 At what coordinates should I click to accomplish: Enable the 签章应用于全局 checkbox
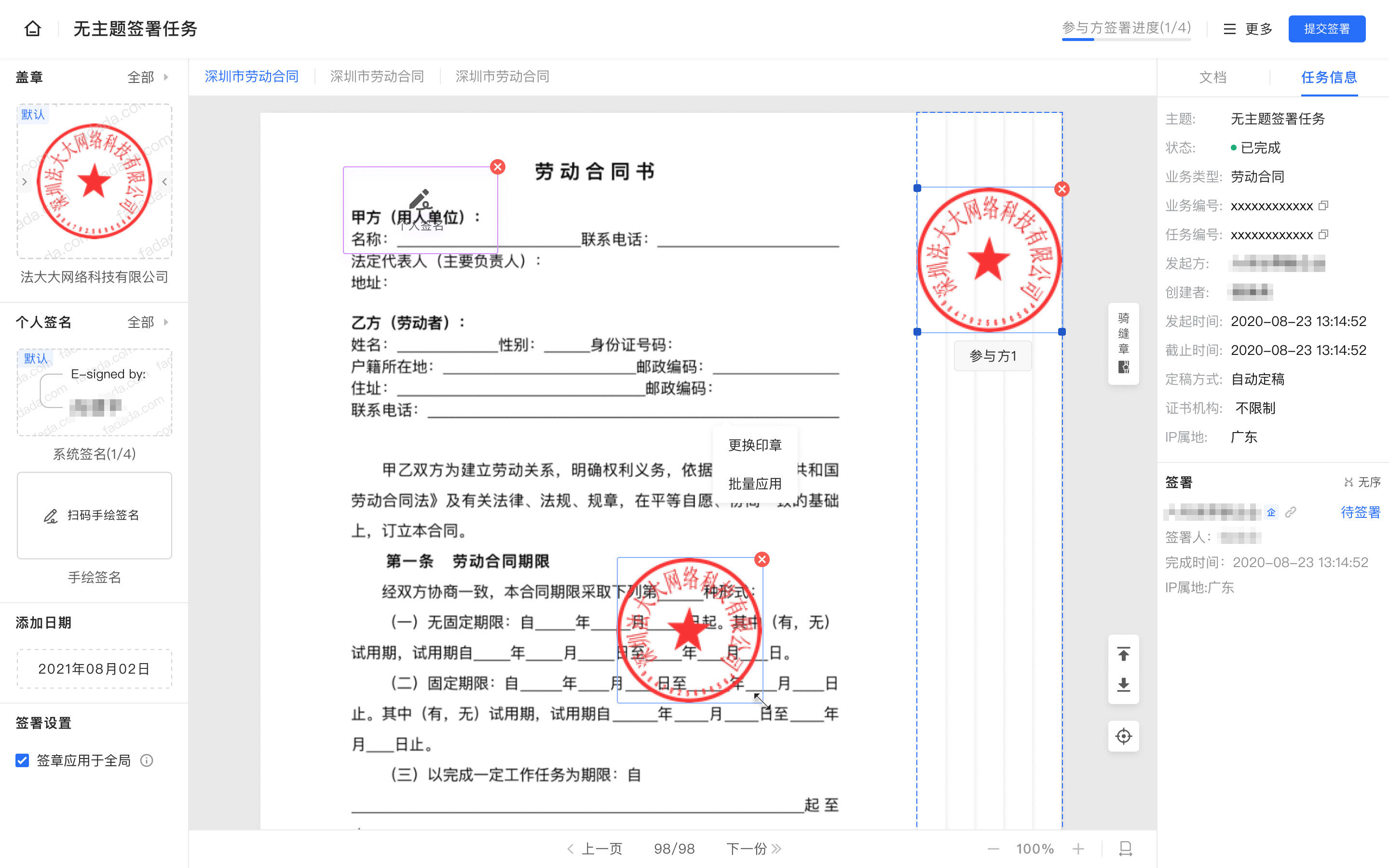tap(22, 760)
